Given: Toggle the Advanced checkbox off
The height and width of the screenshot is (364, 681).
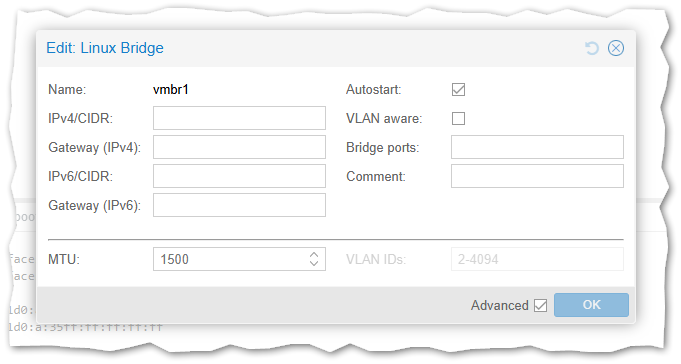Looking at the screenshot, I should click(540, 305).
